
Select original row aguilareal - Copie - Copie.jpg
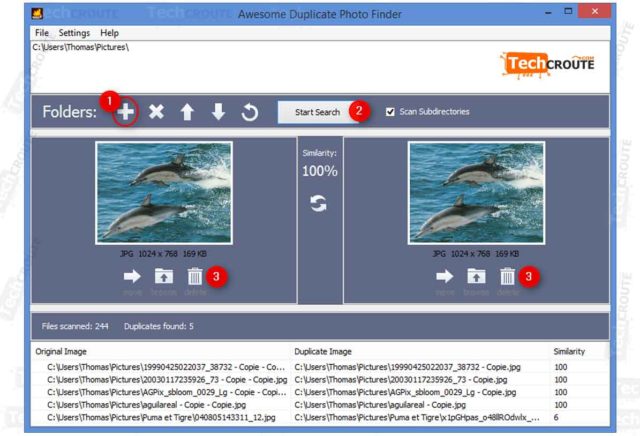(x=147, y=405)
